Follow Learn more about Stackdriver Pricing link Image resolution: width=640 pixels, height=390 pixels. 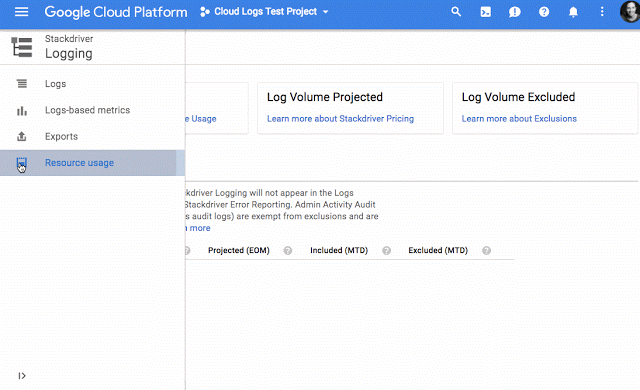pyautogui.click(x=340, y=119)
